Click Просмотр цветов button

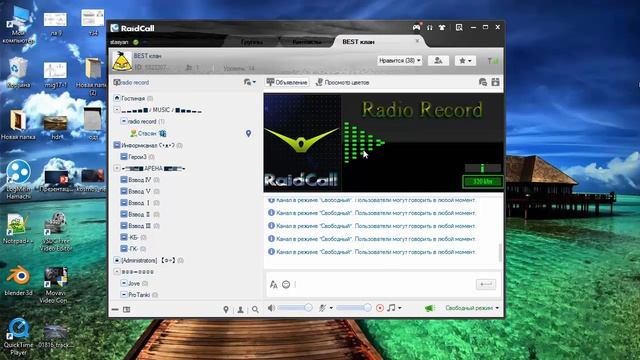[342, 82]
